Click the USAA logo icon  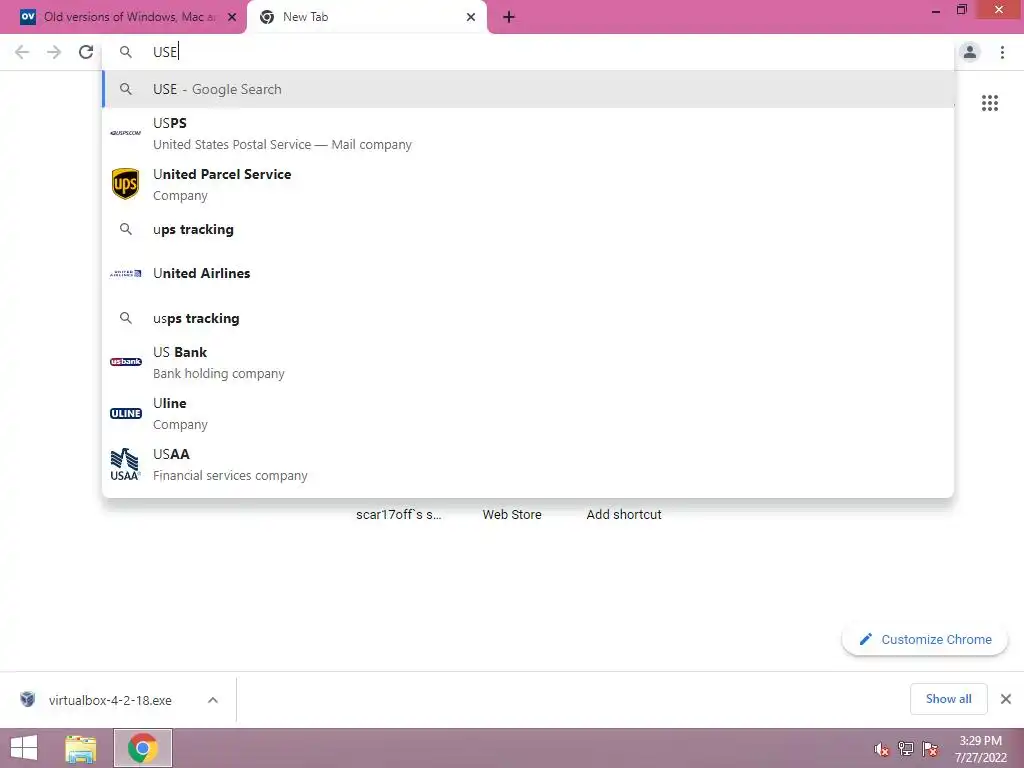point(125,464)
